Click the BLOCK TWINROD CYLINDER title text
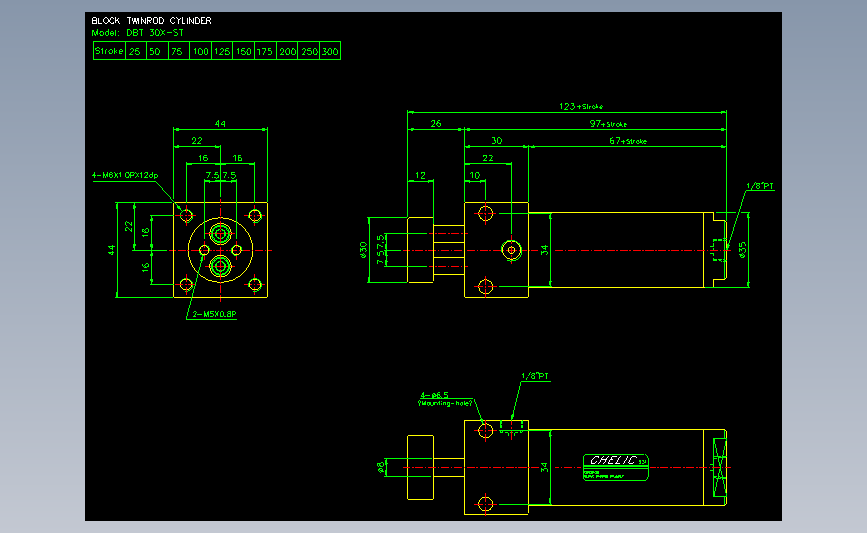The width and height of the screenshot is (867, 533). (151, 20)
